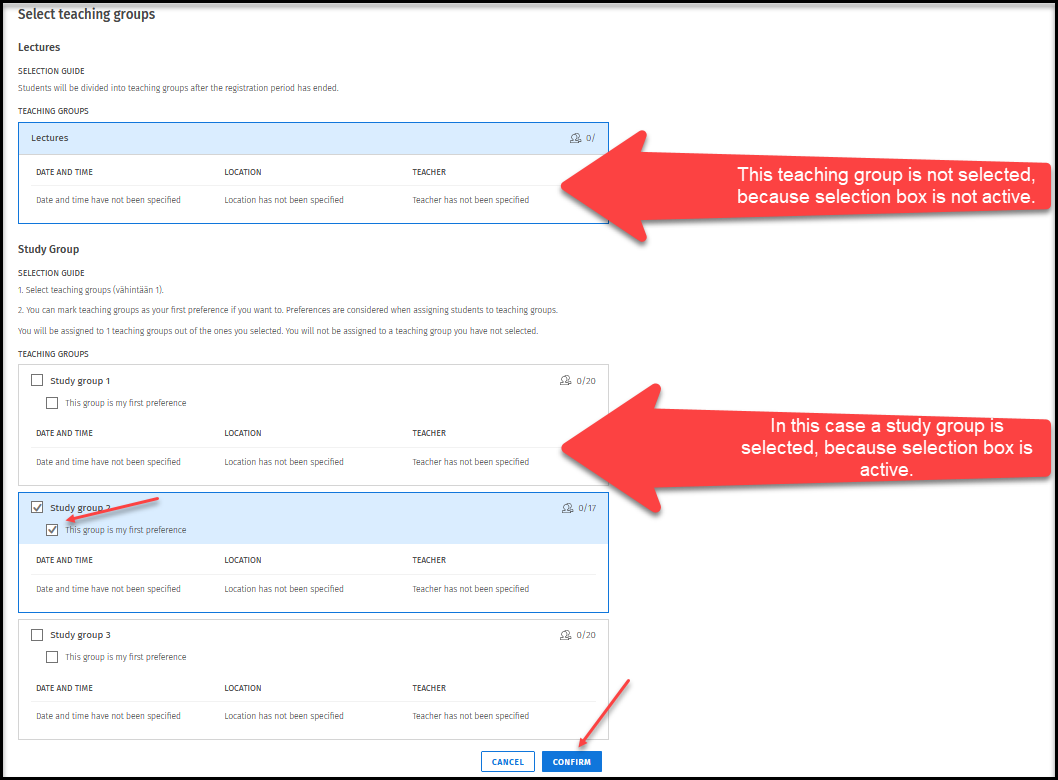The image size is (1058, 780).
Task: Mark Study group 1 as first preference
Action: [52, 403]
